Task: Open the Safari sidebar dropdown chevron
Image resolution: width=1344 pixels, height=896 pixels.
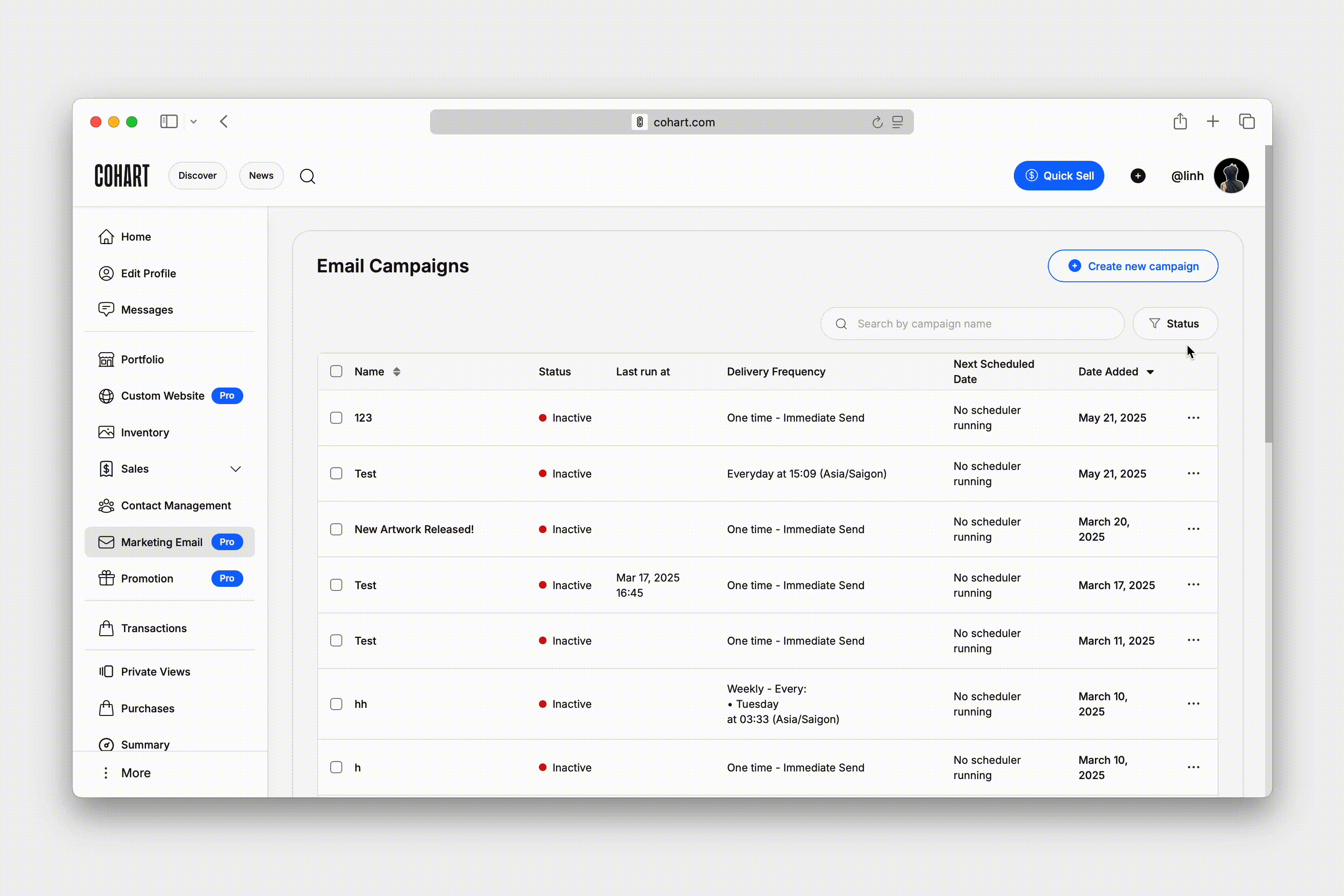Action: tap(194, 122)
